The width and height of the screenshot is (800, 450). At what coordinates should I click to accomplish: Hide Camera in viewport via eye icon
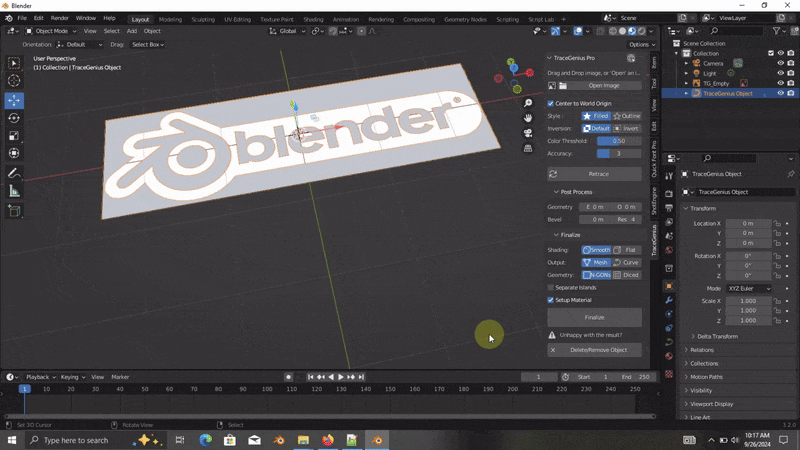click(780, 63)
